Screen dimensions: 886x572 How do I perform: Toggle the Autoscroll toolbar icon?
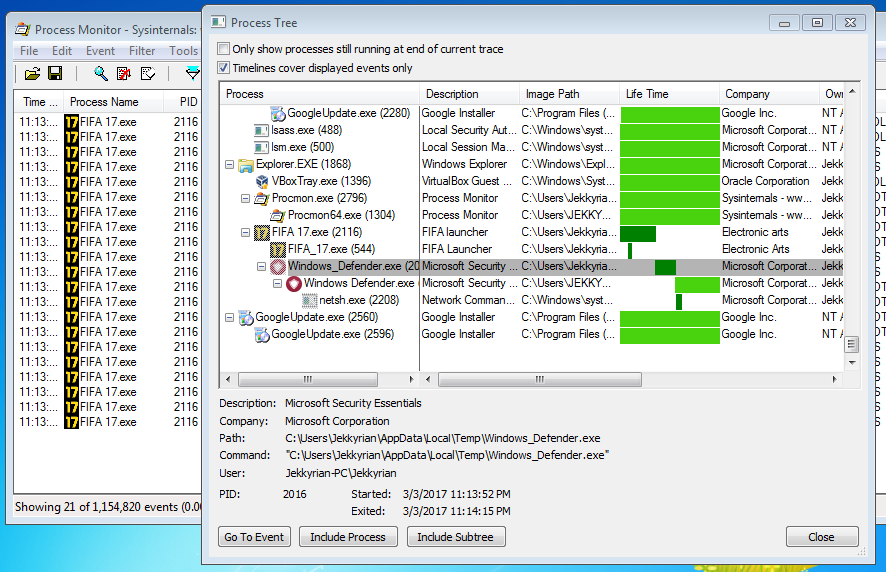(124, 73)
